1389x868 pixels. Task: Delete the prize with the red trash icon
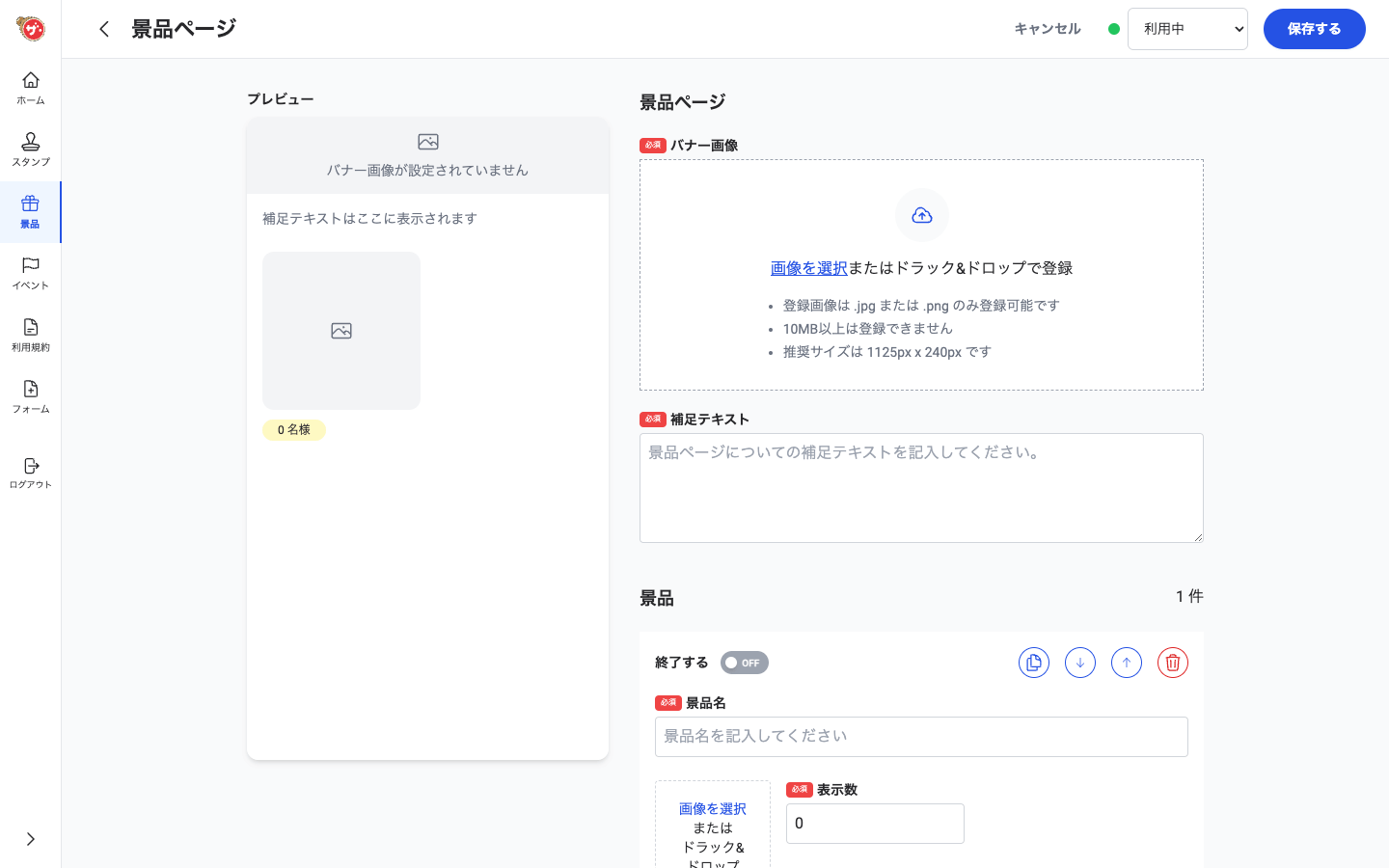1173,663
